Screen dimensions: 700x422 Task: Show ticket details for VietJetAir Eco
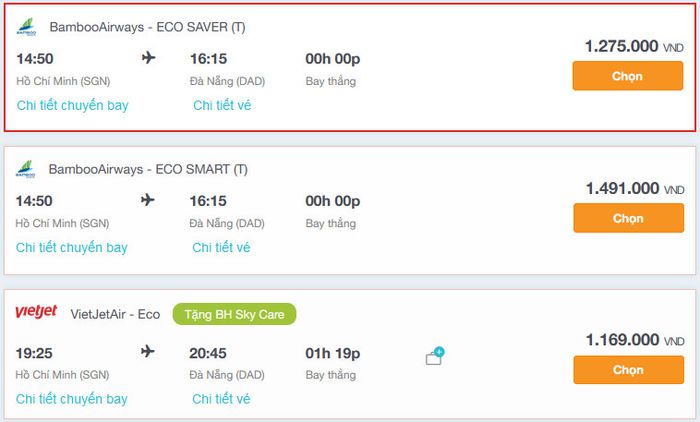[221, 399]
